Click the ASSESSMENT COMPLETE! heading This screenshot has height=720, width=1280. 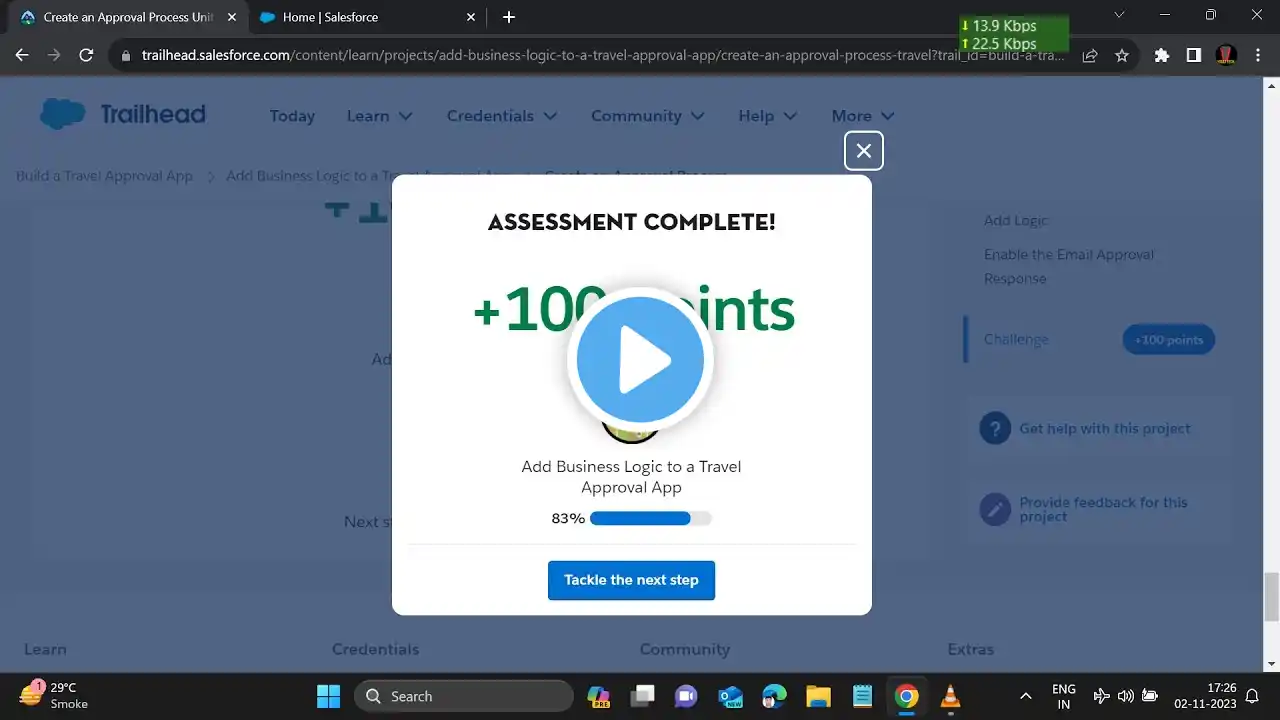(x=632, y=222)
